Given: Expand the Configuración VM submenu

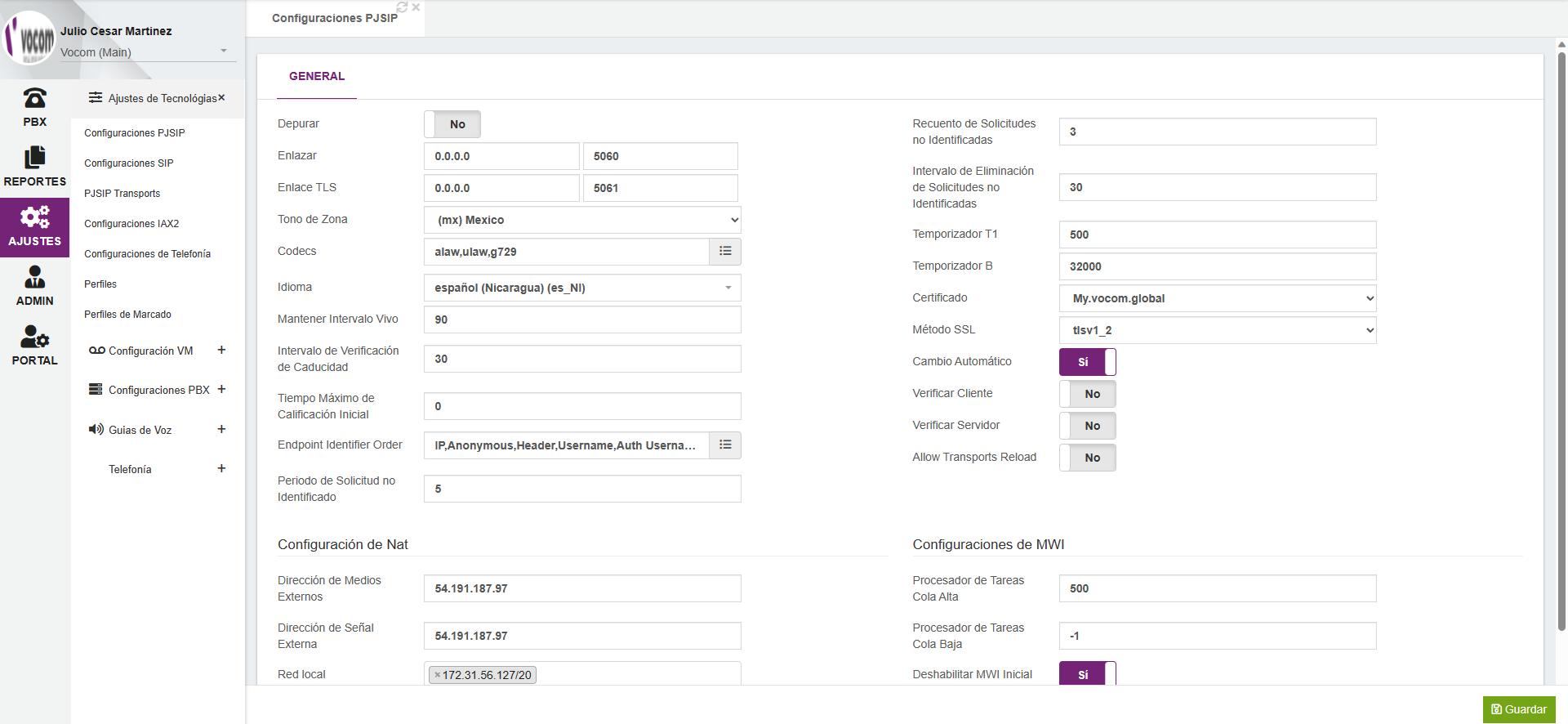Looking at the screenshot, I should tap(221, 351).
